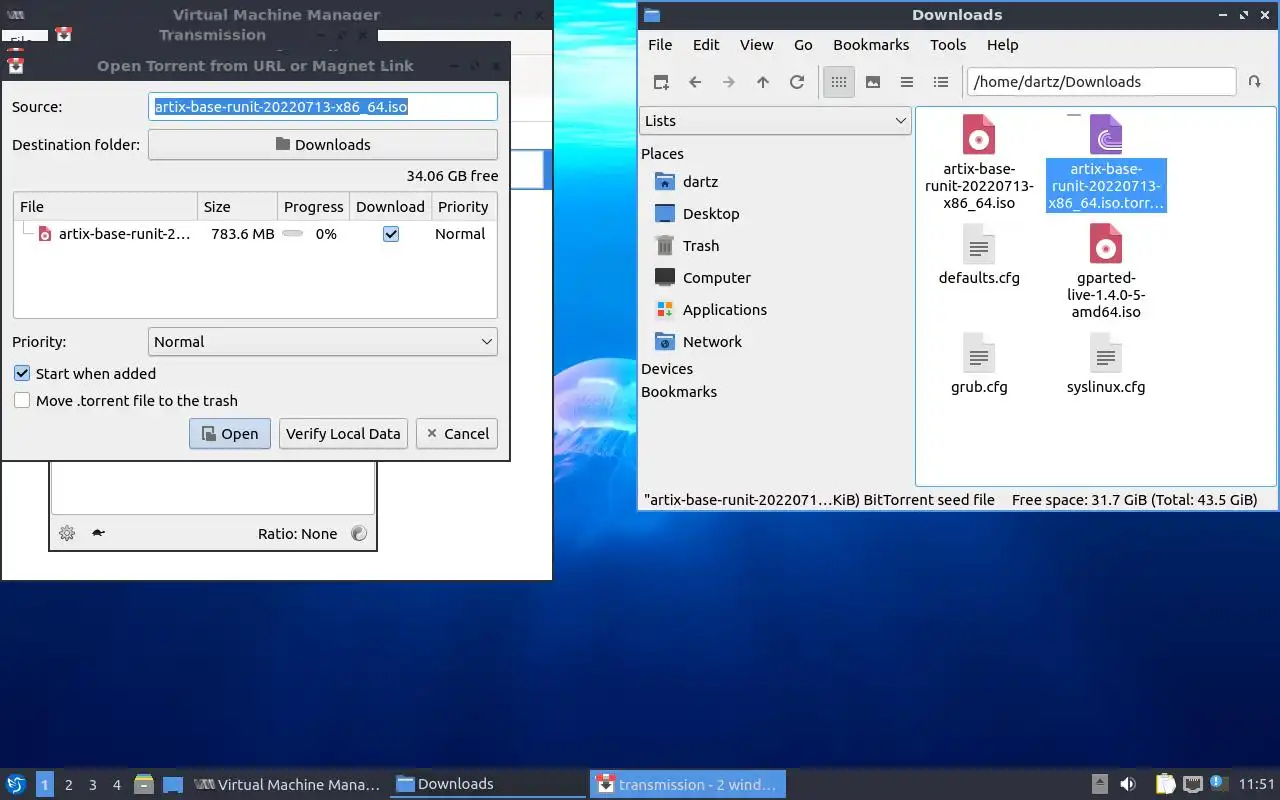
Task: Select the grub.cfg file
Action: pyautogui.click(x=979, y=364)
